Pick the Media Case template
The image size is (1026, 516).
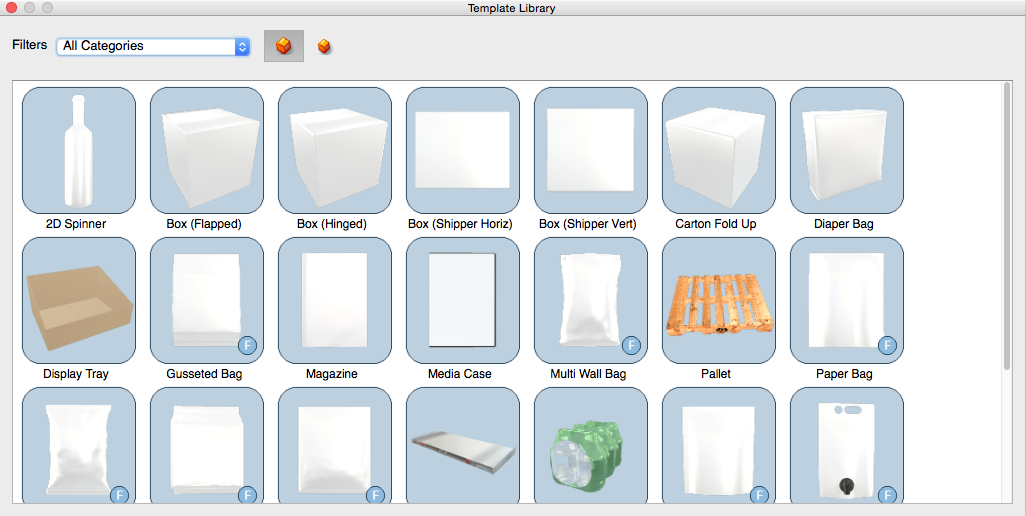click(463, 300)
